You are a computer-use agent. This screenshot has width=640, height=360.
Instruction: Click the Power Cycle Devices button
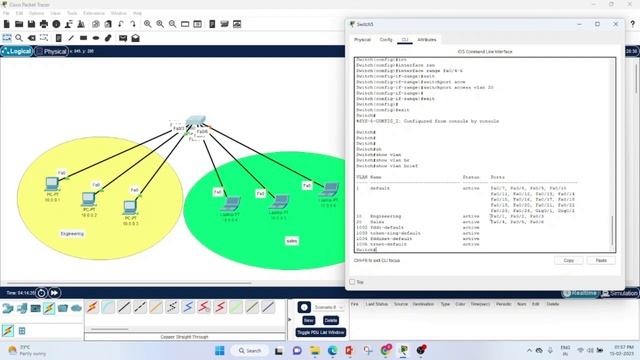tap(41, 293)
